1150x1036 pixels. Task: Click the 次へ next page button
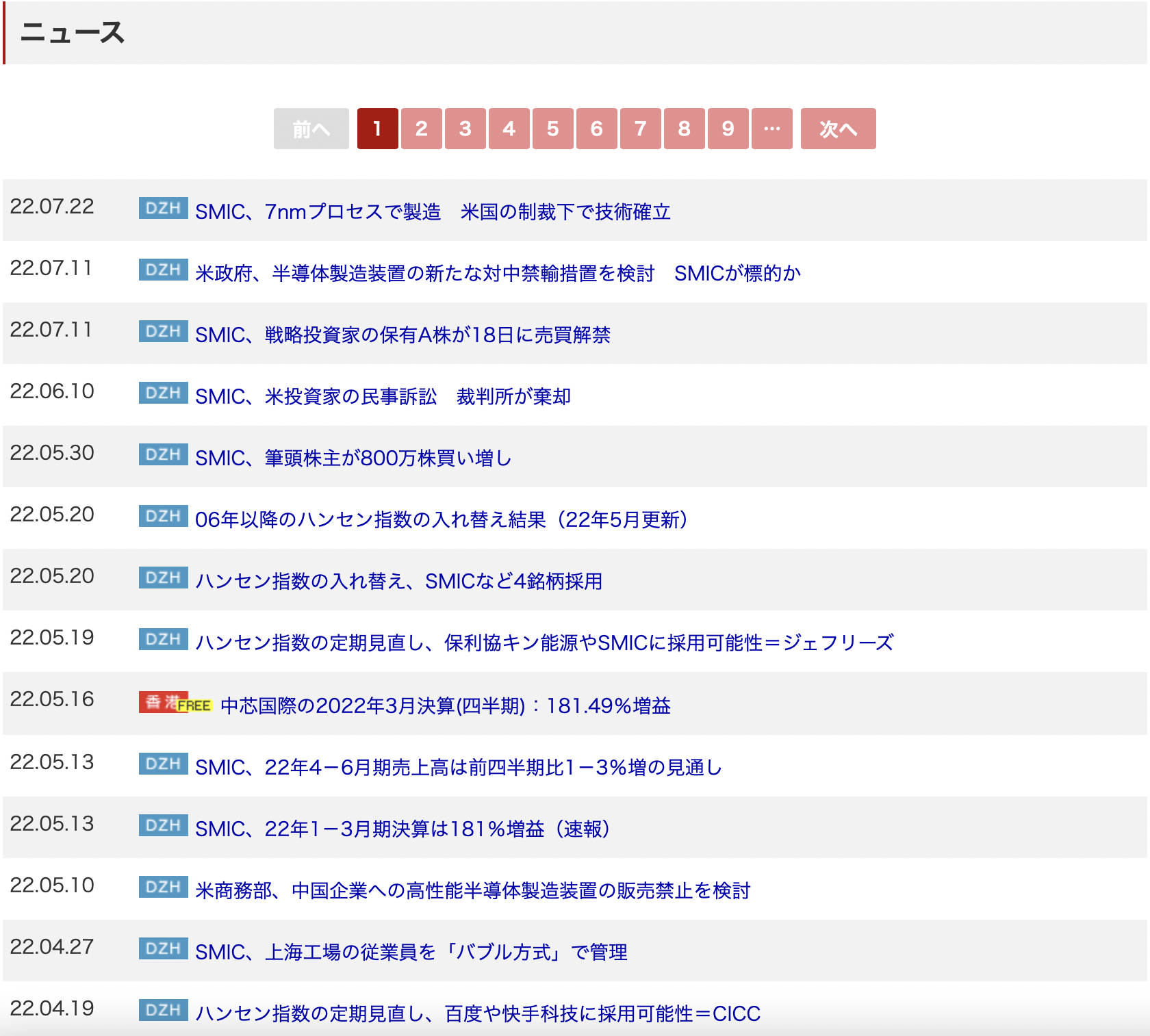(x=838, y=129)
